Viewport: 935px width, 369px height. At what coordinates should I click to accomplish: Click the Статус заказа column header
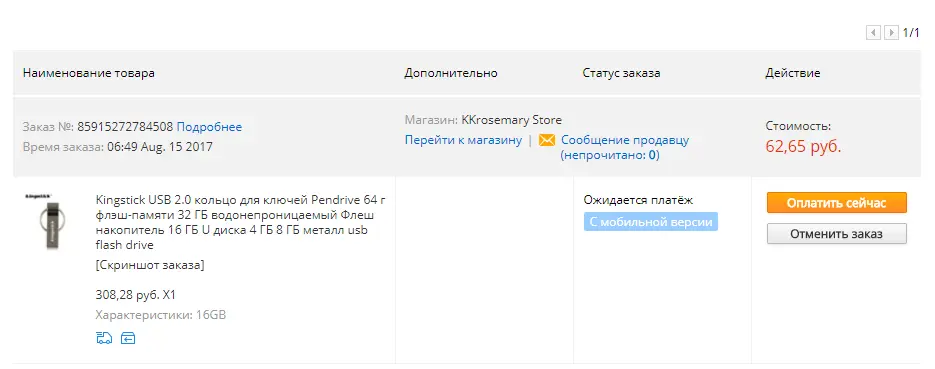[x=621, y=73]
